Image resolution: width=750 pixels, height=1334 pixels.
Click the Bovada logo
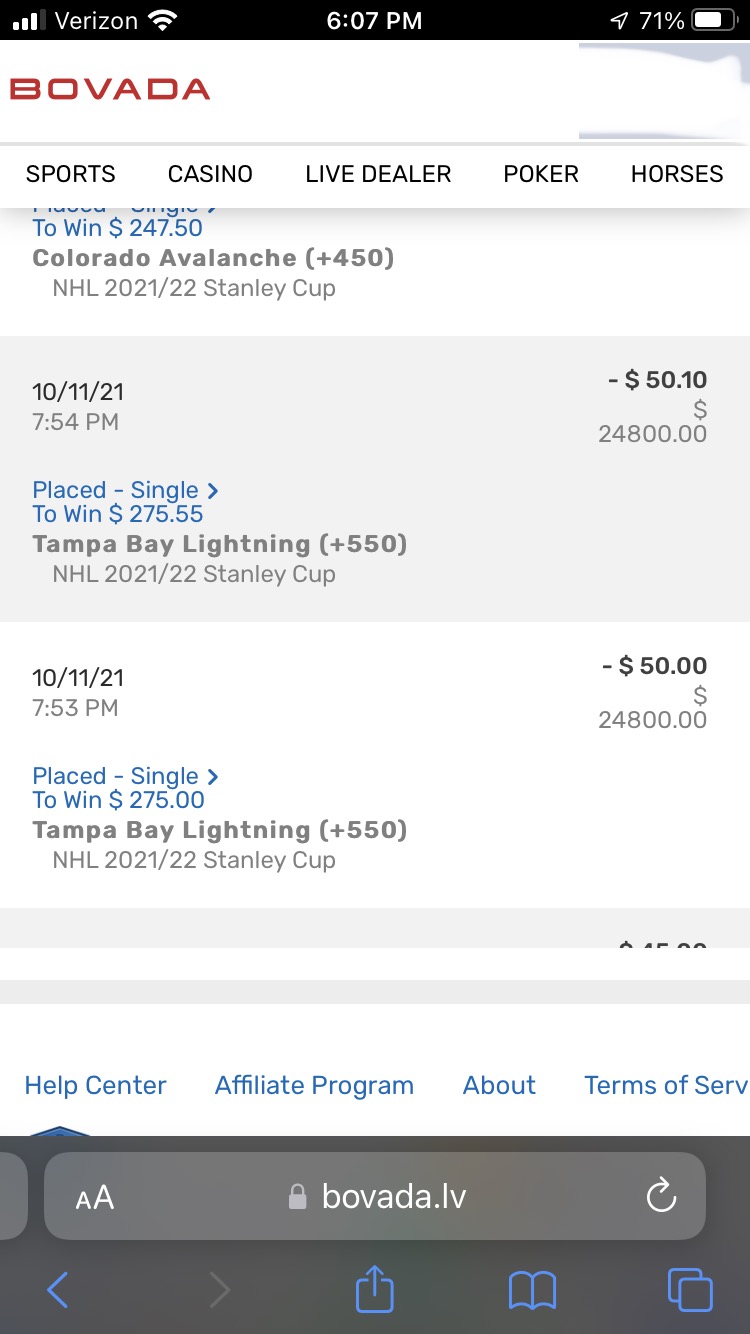(110, 89)
